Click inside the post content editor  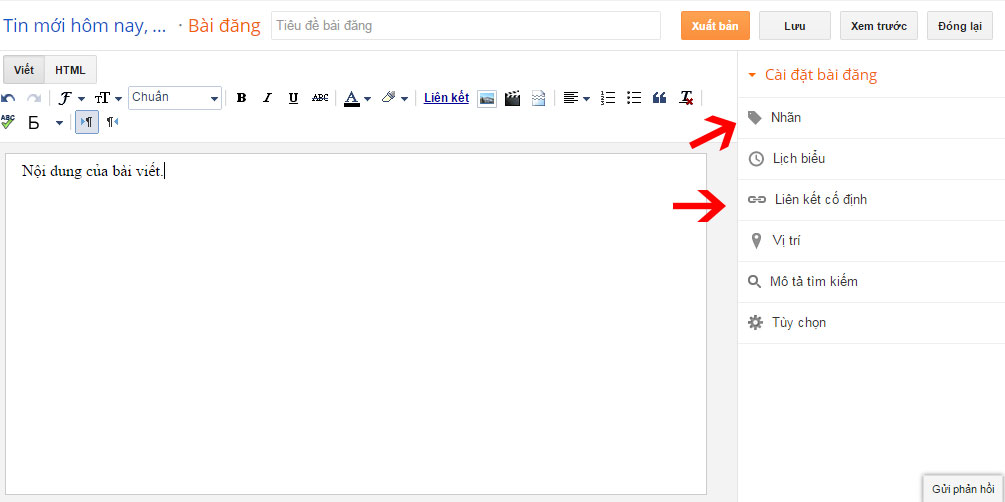(x=356, y=324)
